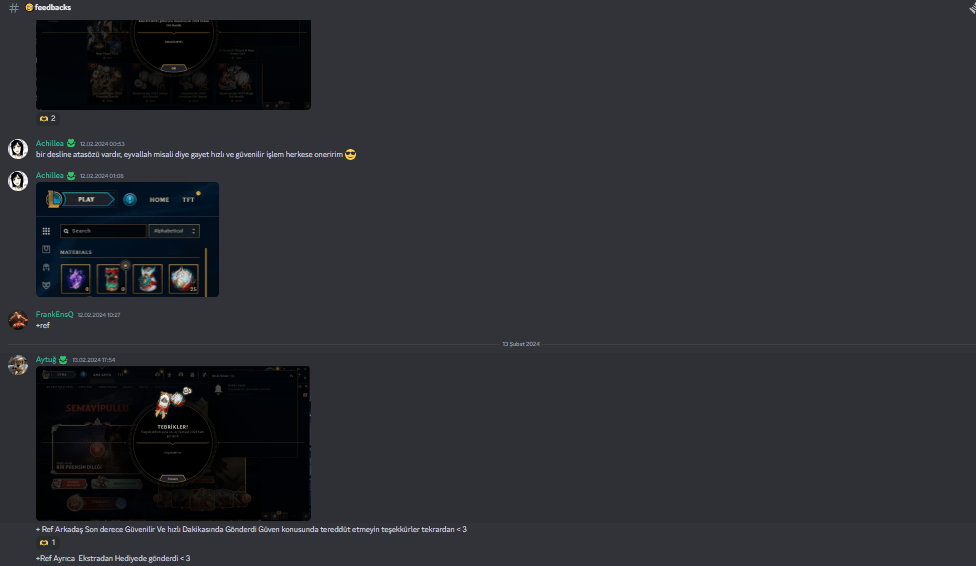Click the '+ref' message from FrankEnsQ

(x=42, y=326)
